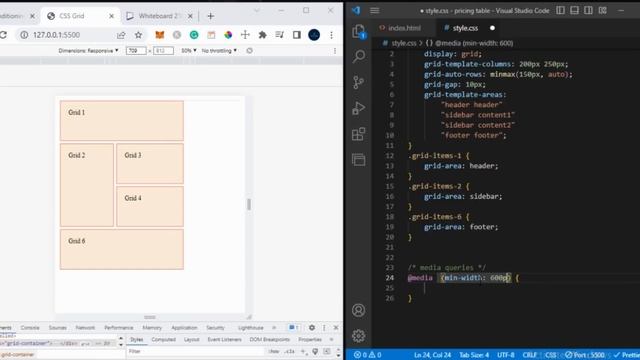The image size is (640, 360).
Task: Toggle the secondary side bar layout icon
Action: pyautogui.click(x=588, y=10)
